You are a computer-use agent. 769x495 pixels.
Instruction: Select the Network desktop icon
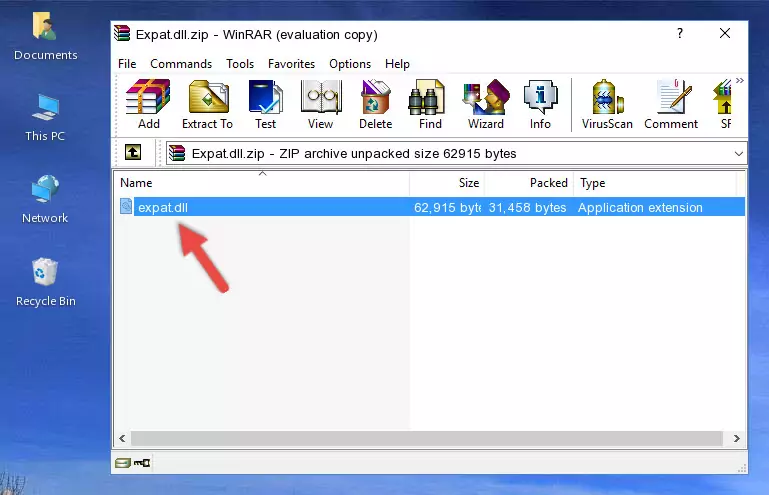pyautogui.click(x=45, y=199)
